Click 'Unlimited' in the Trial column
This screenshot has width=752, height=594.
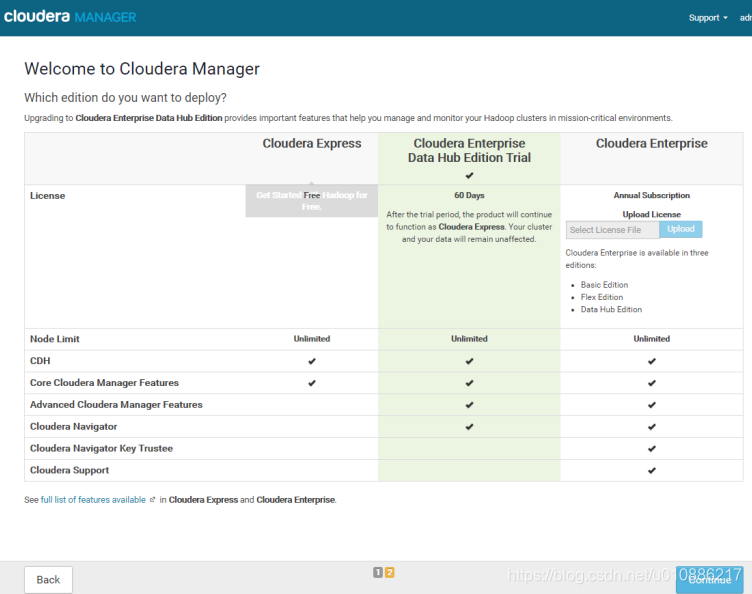point(469,338)
